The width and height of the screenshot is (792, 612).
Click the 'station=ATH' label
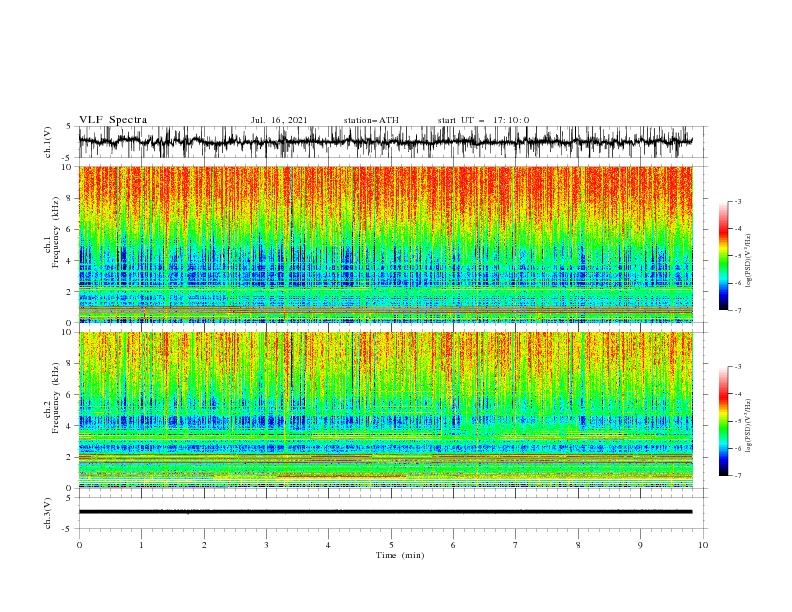tap(371, 120)
